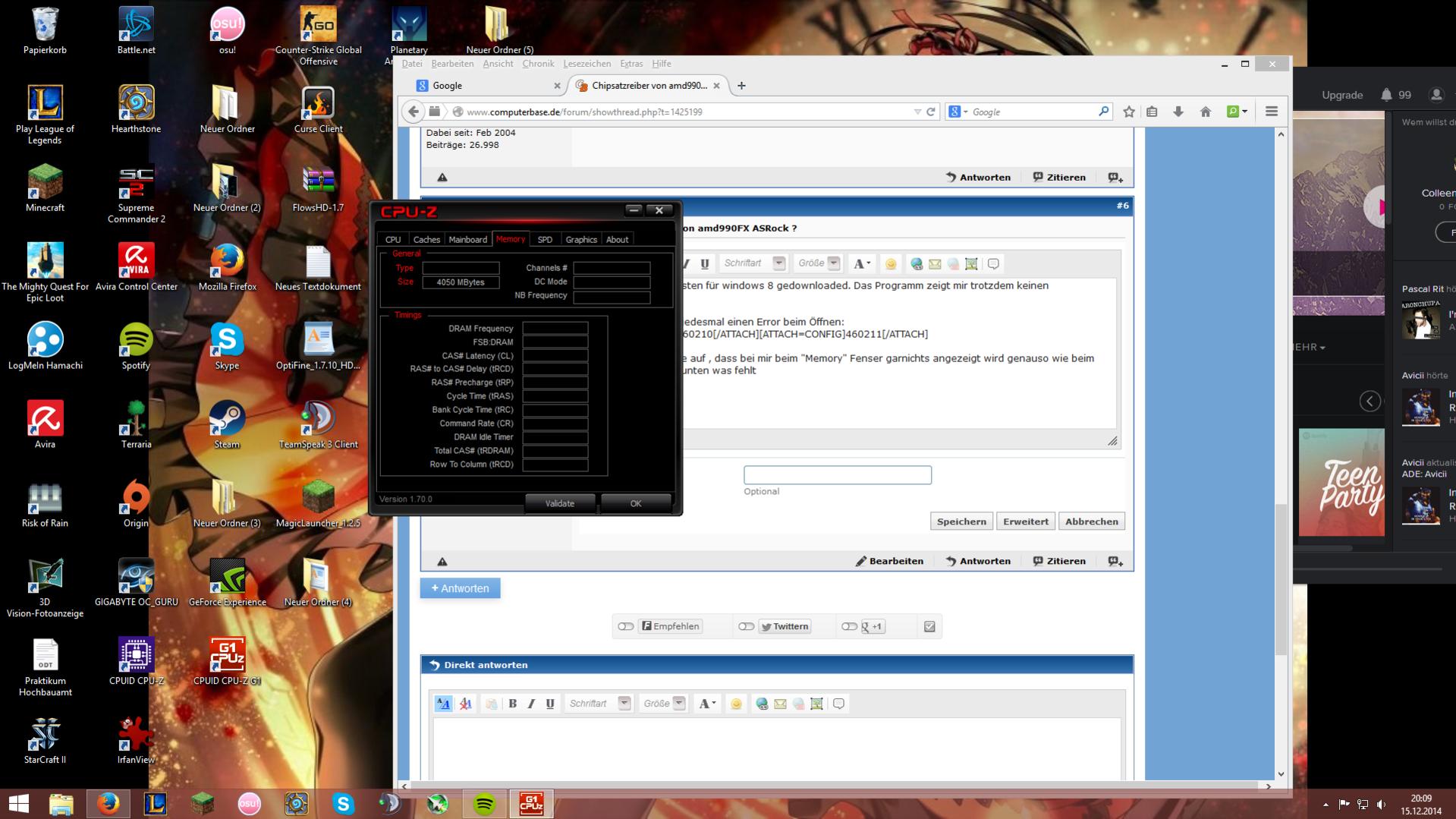Click the Abbrechen button
Image resolution: width=1456 pixels, height=819 pixels.
(1092, 521)
